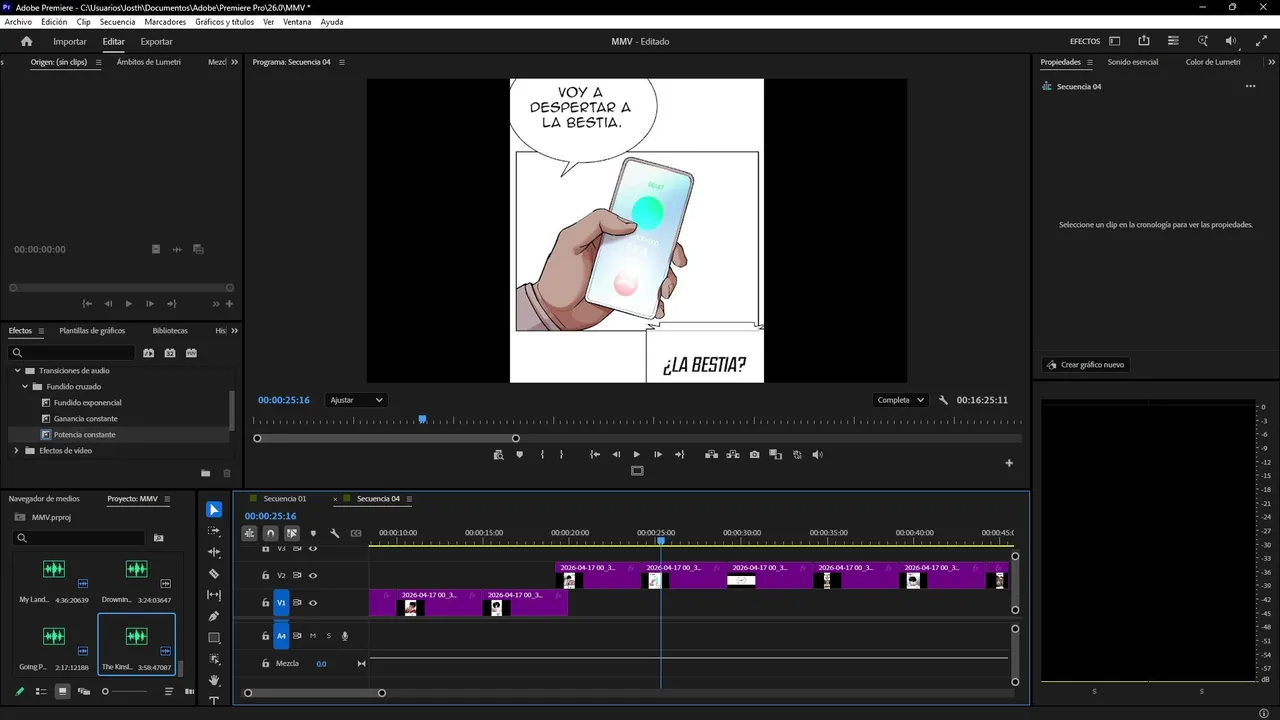The image size is (1280, 720).
Task: Toggle lock on the V2 track
Action: click(265, 576)
